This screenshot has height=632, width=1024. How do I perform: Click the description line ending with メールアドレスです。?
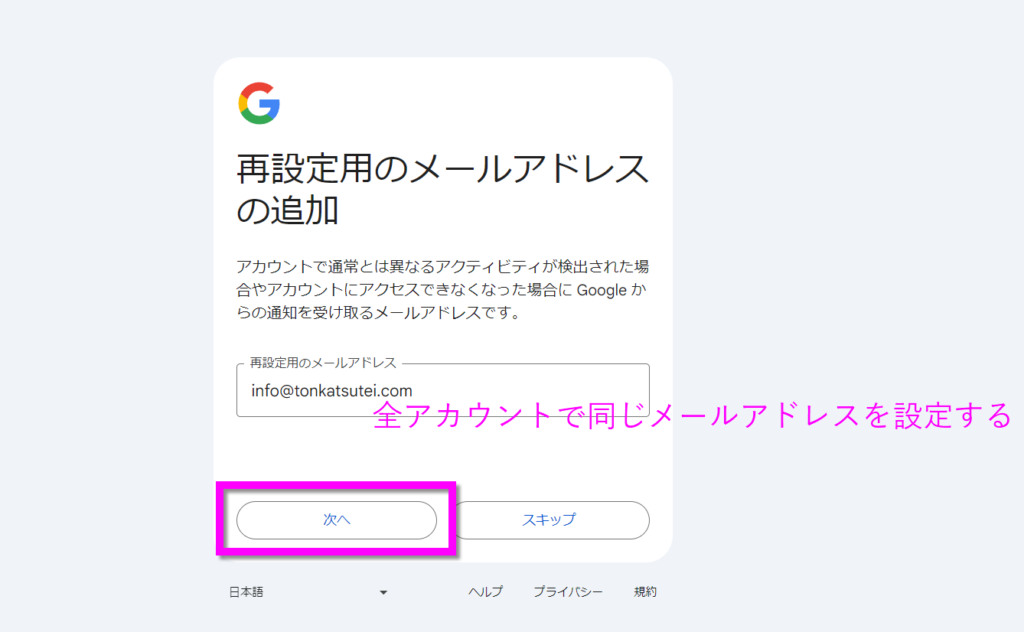point(376,313)
